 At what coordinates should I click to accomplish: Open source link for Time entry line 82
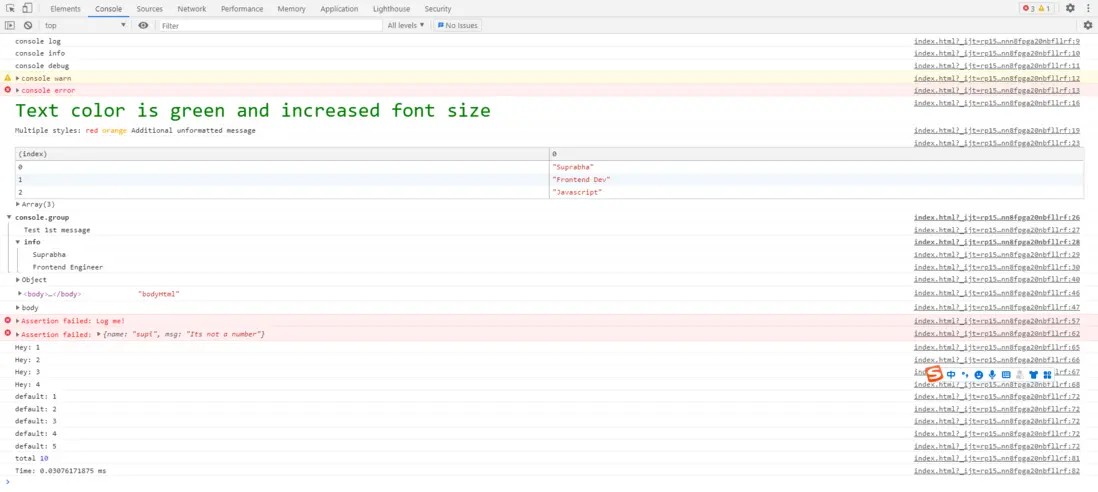(996, 471)
